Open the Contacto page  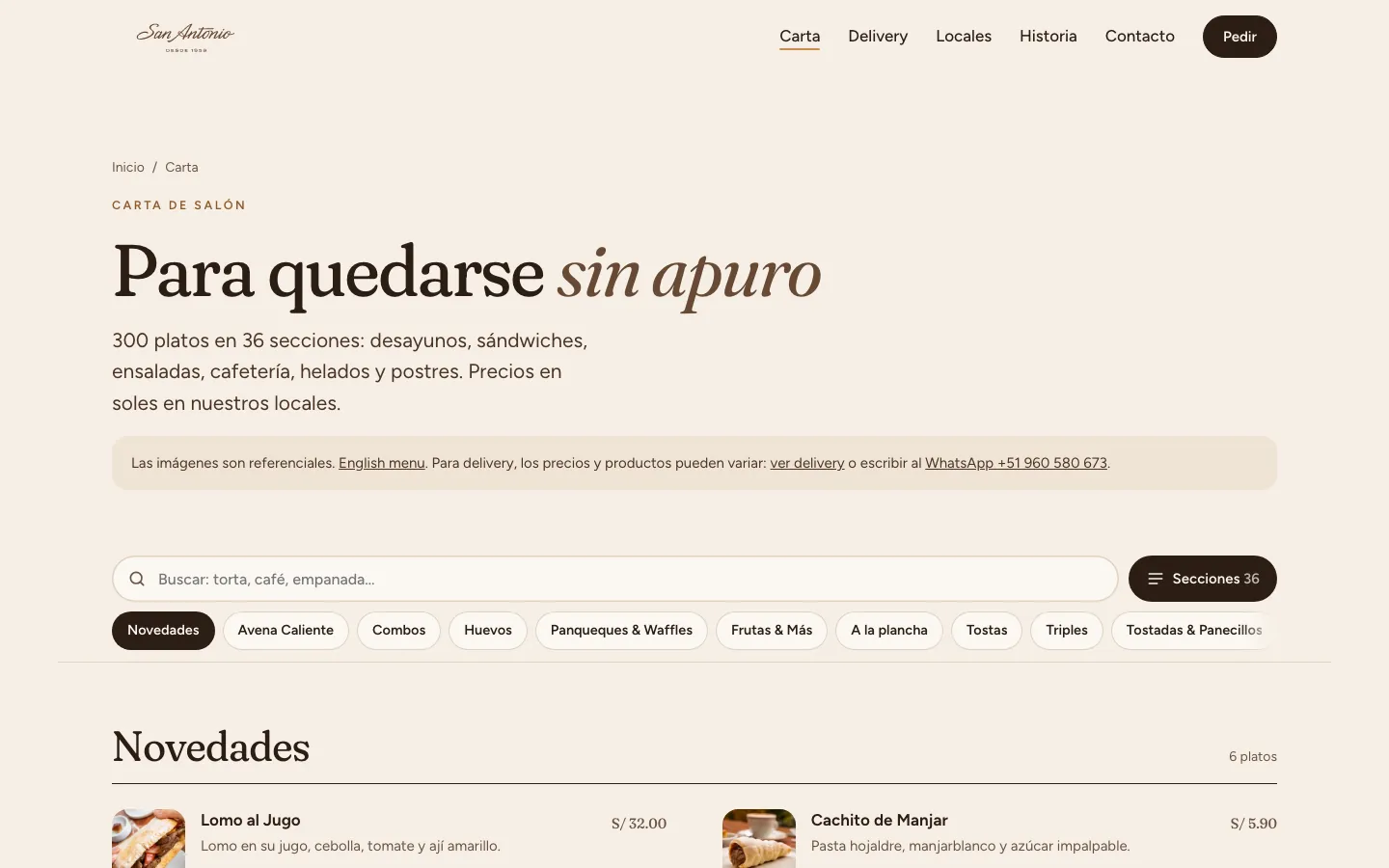tap(1140, 37)
